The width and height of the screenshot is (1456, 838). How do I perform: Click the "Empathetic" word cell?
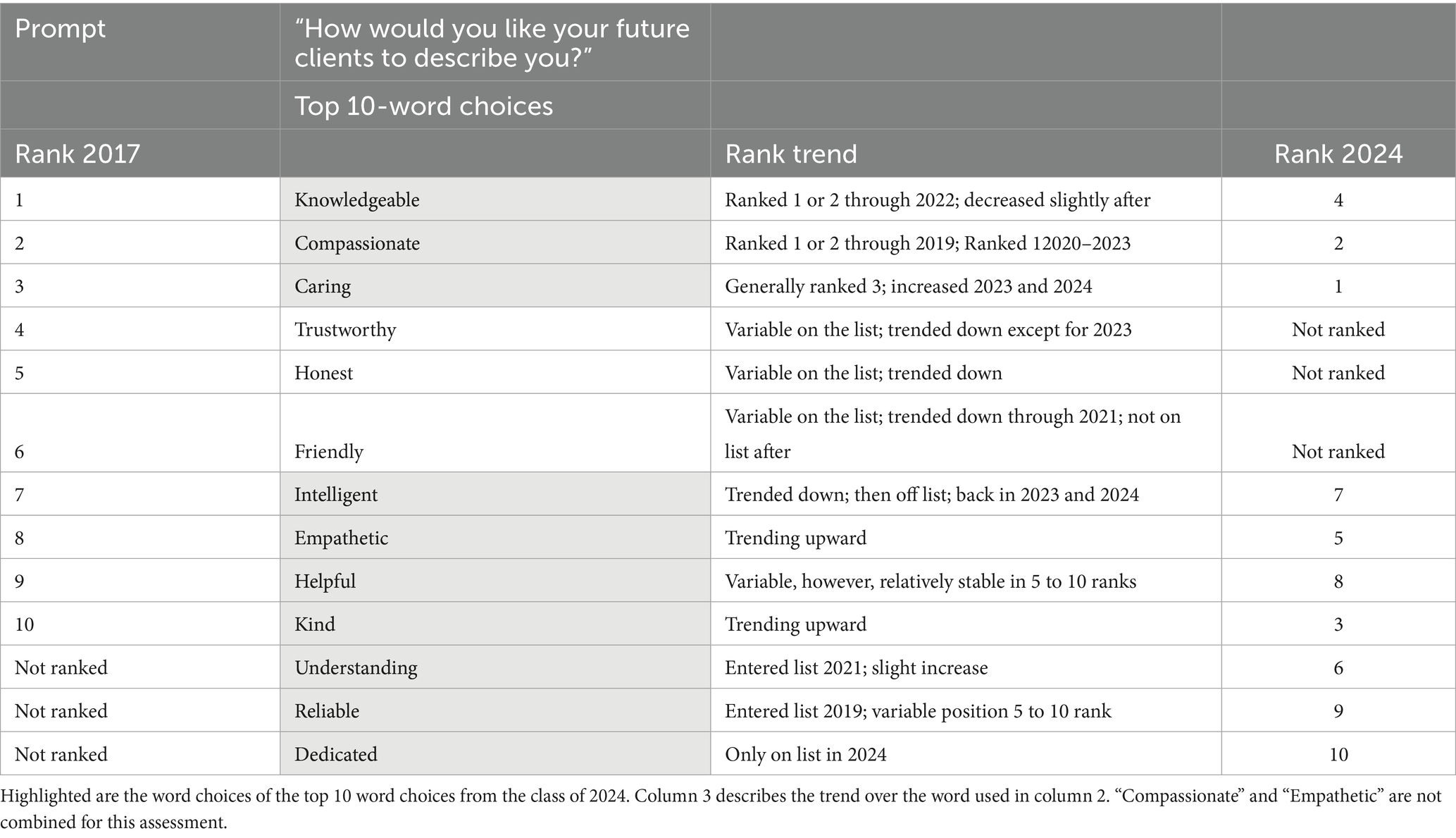coord(341,538)
